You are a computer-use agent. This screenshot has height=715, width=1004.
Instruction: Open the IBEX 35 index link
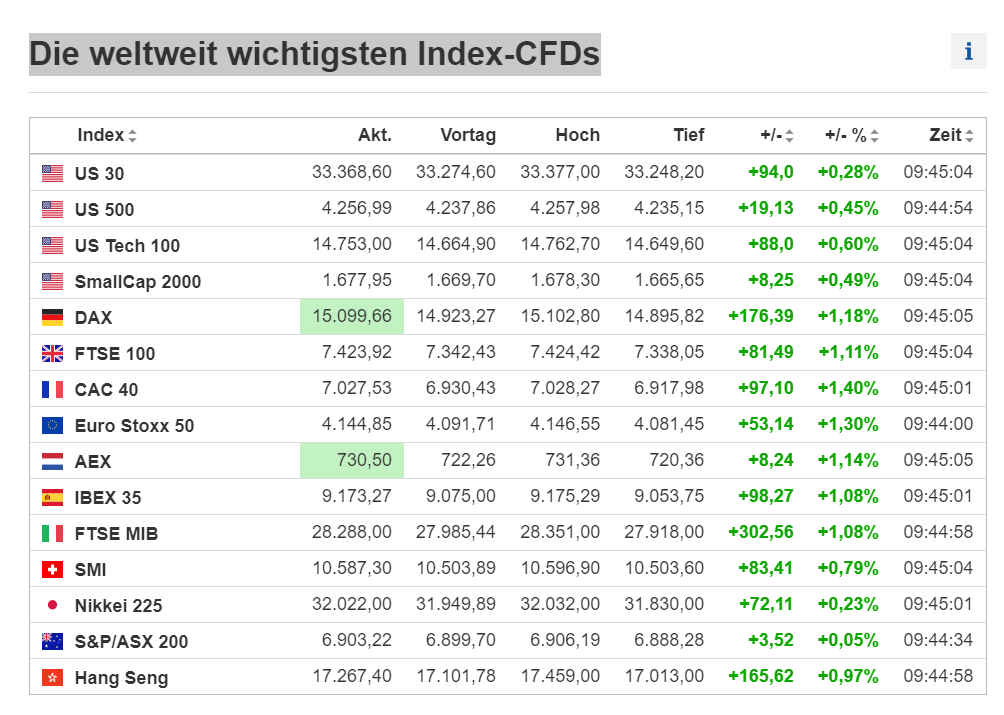click(108, 497)
